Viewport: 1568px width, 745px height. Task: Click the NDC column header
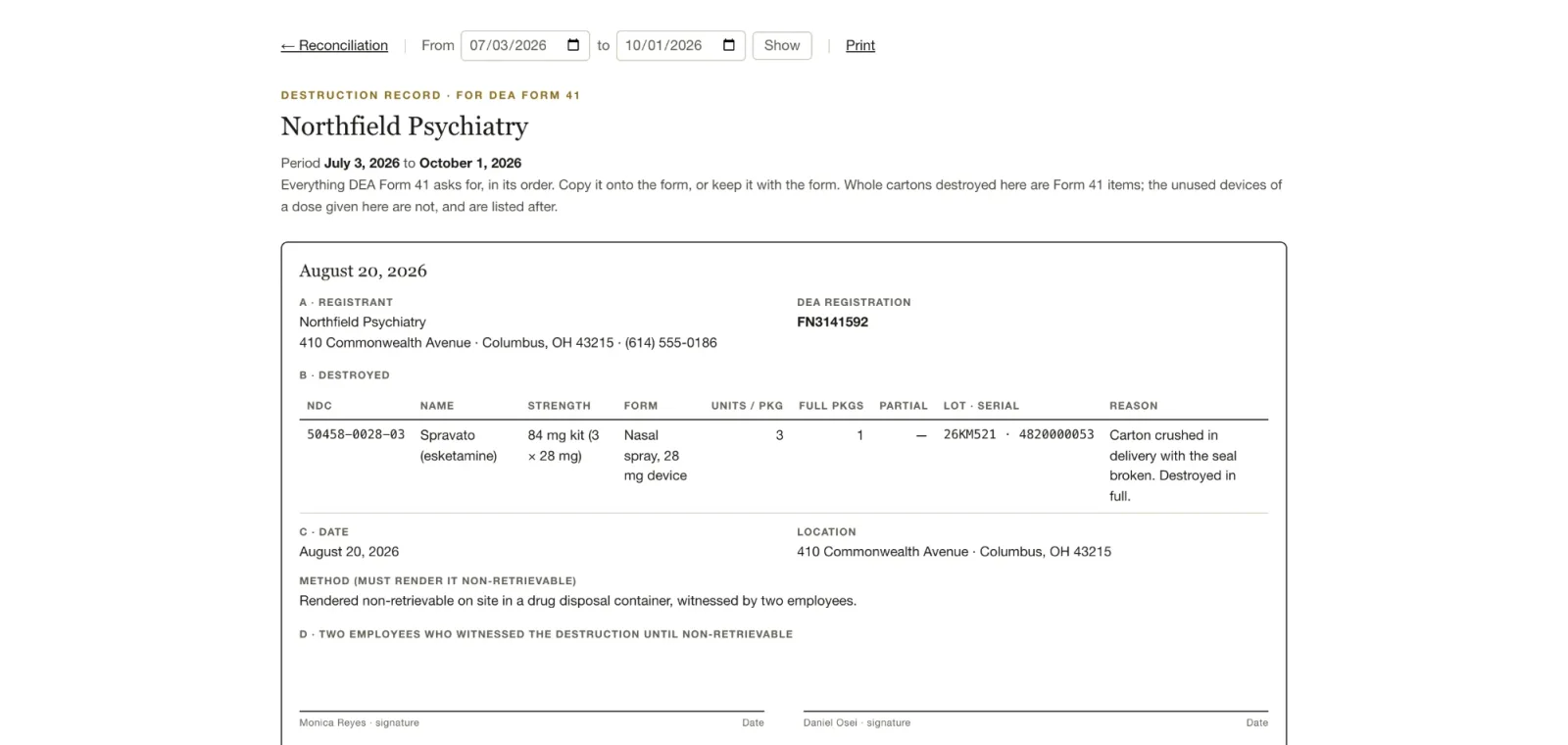[x=319, y=406]
